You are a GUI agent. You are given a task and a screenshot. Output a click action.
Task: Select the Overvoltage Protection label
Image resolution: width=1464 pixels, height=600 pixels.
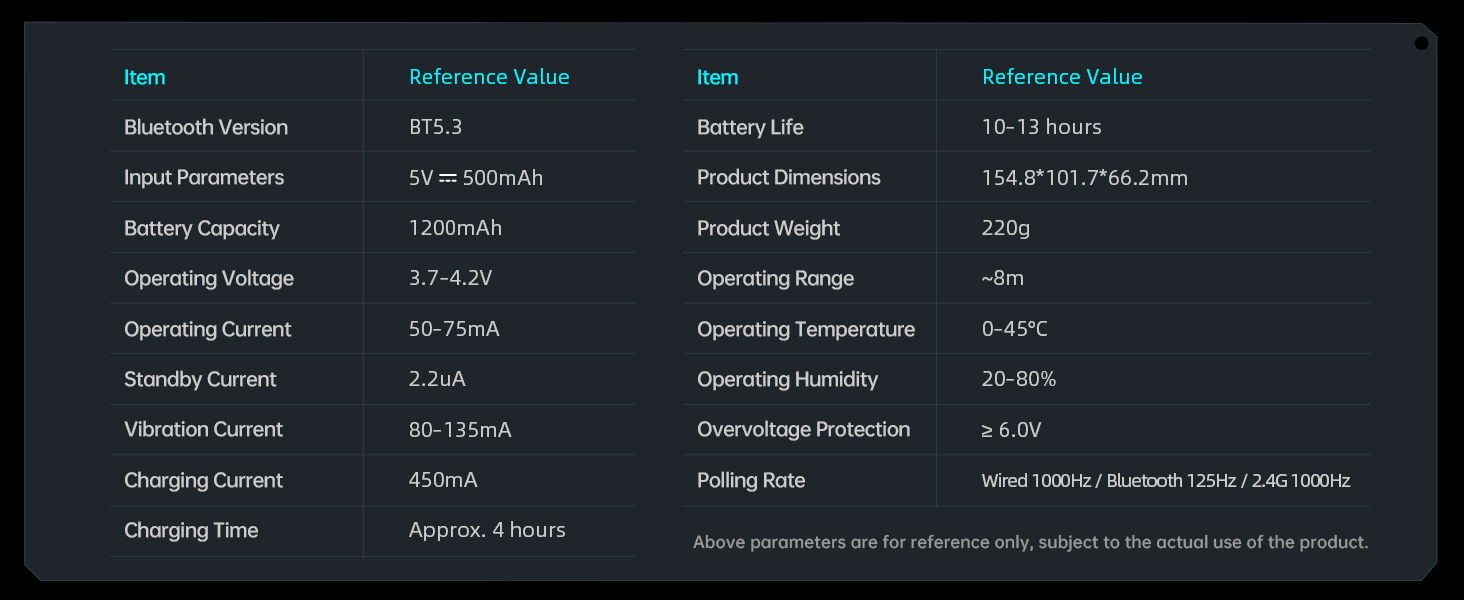[804, 429]
